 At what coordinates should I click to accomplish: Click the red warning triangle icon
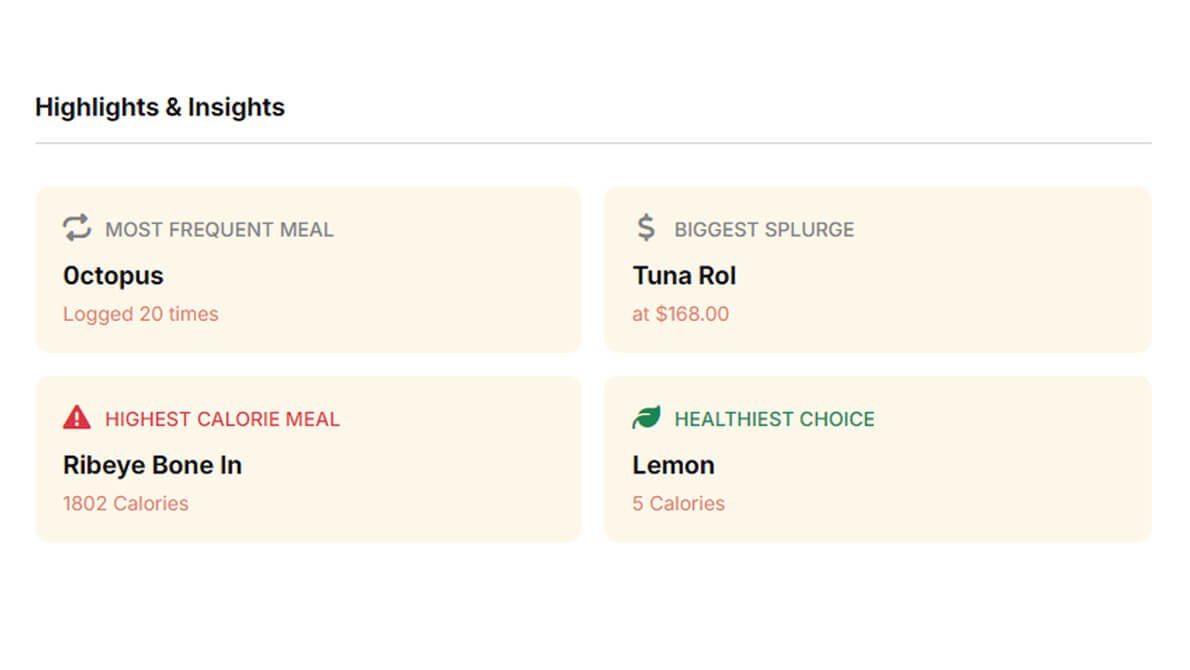coord(77,417)
